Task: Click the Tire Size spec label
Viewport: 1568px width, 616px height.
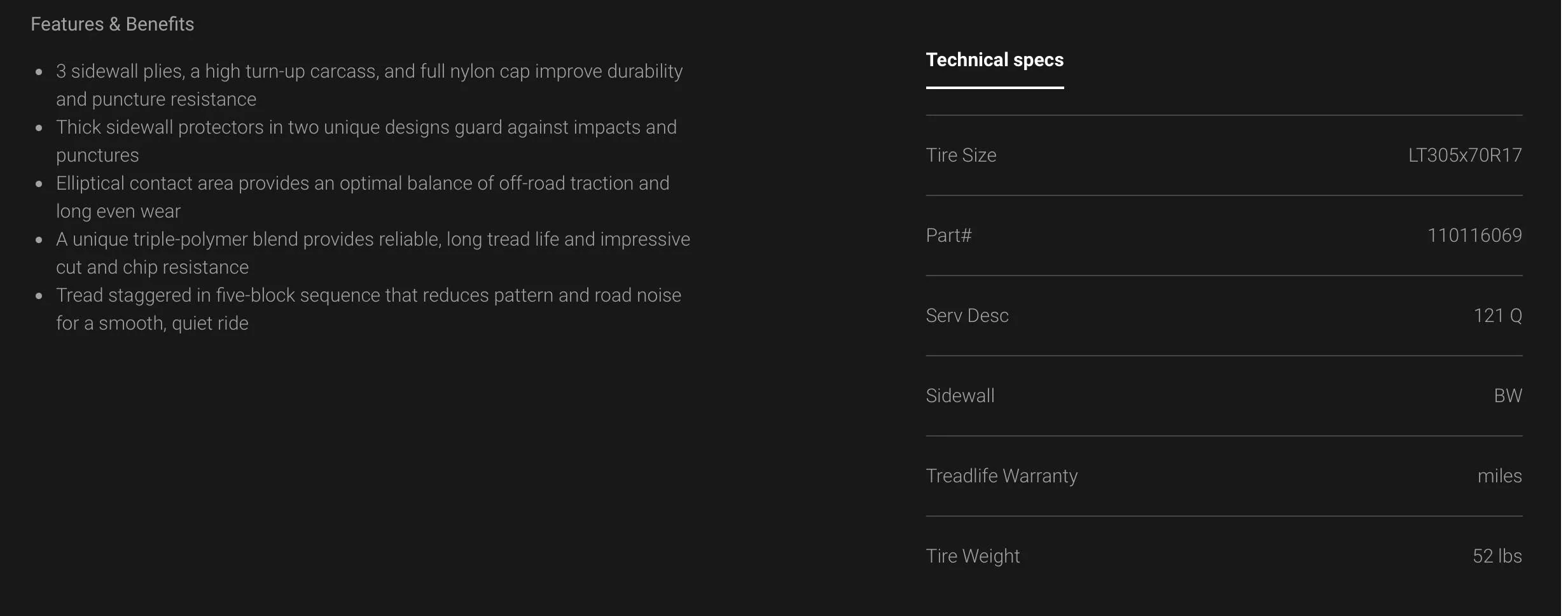Action: click(961, 155)
